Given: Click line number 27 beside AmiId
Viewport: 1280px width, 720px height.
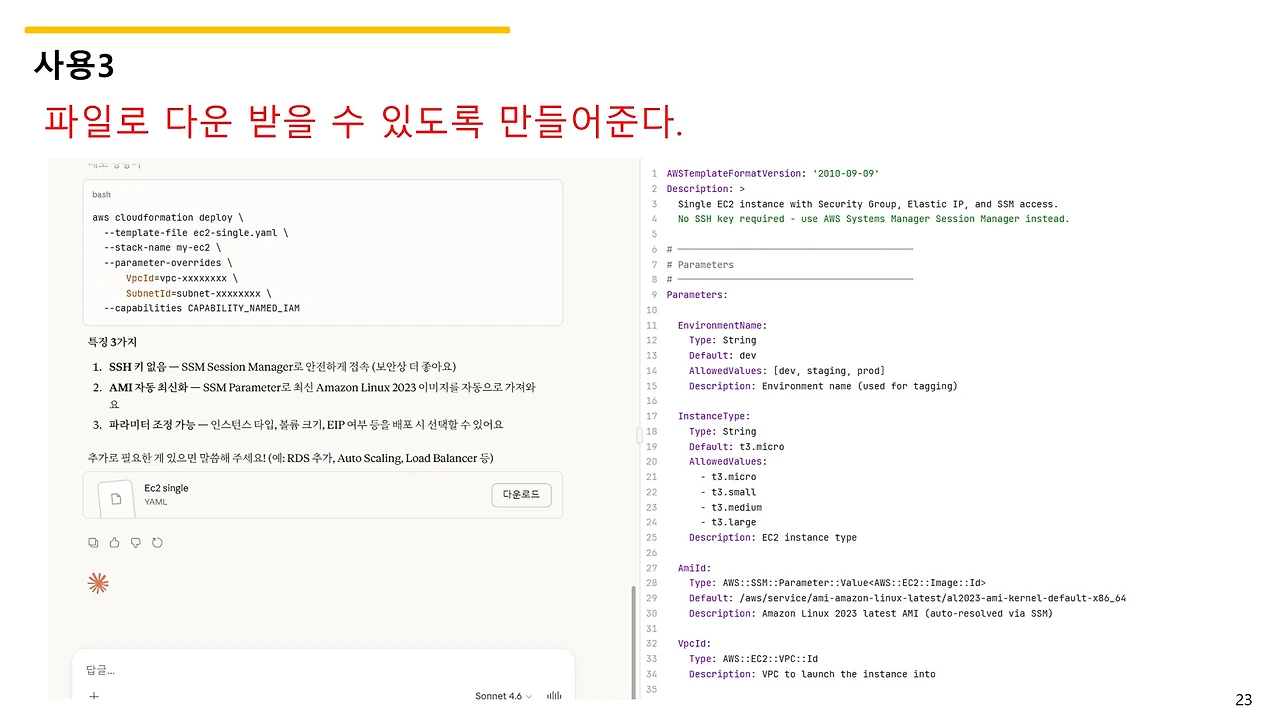Looking at the screenshot, I should coord(651,567).
